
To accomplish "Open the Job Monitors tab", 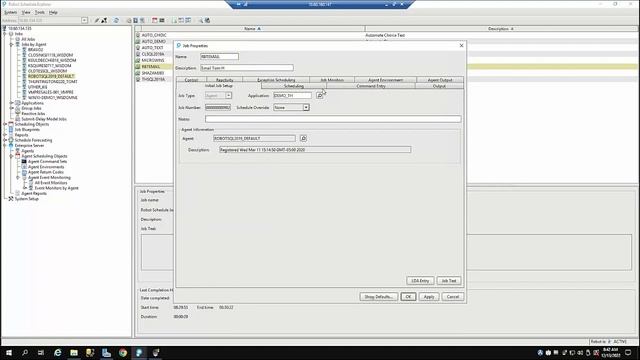I will click(332, 80).
